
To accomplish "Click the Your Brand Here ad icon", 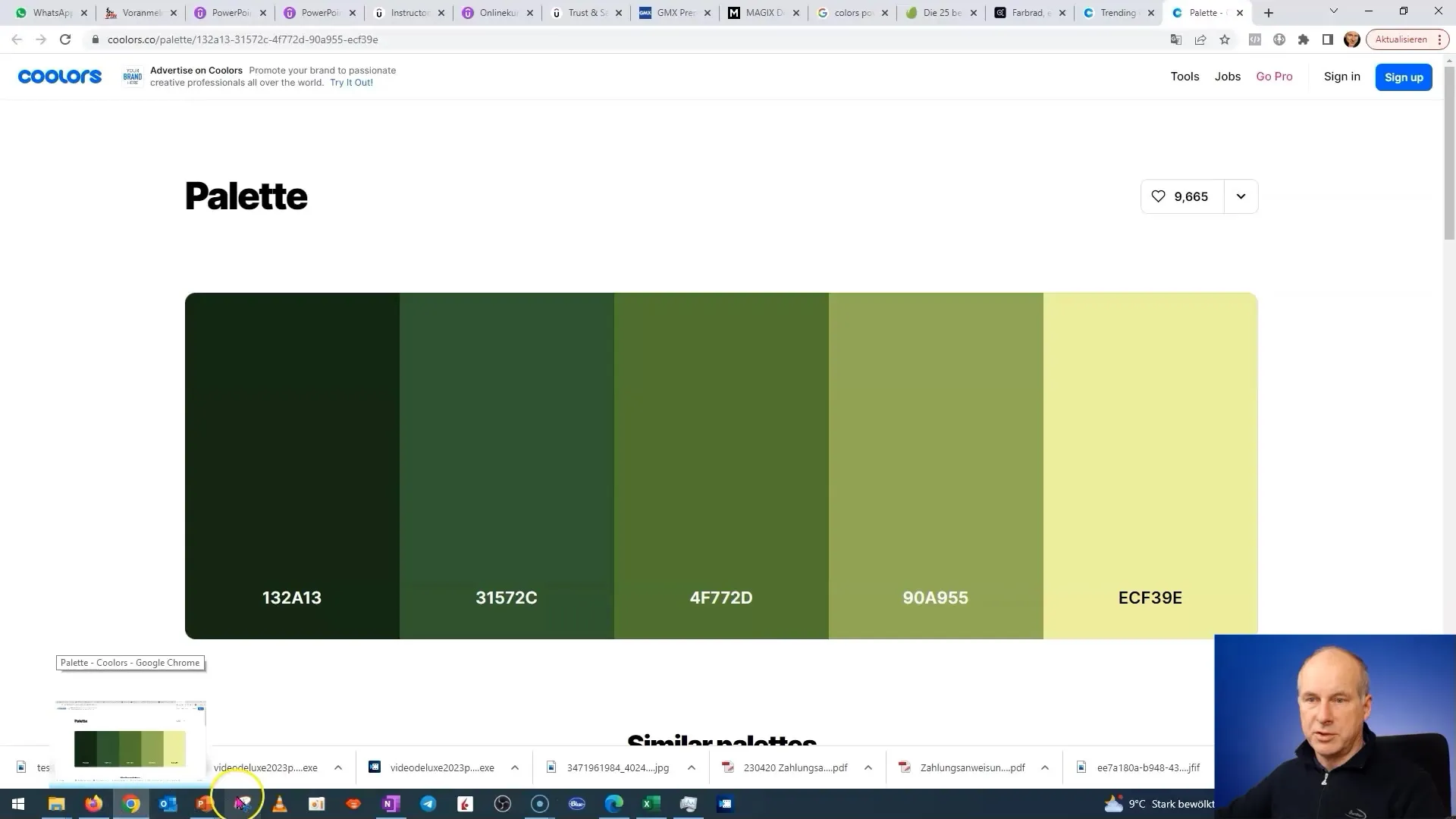I will pyautogui.click(x=133, y=77).
